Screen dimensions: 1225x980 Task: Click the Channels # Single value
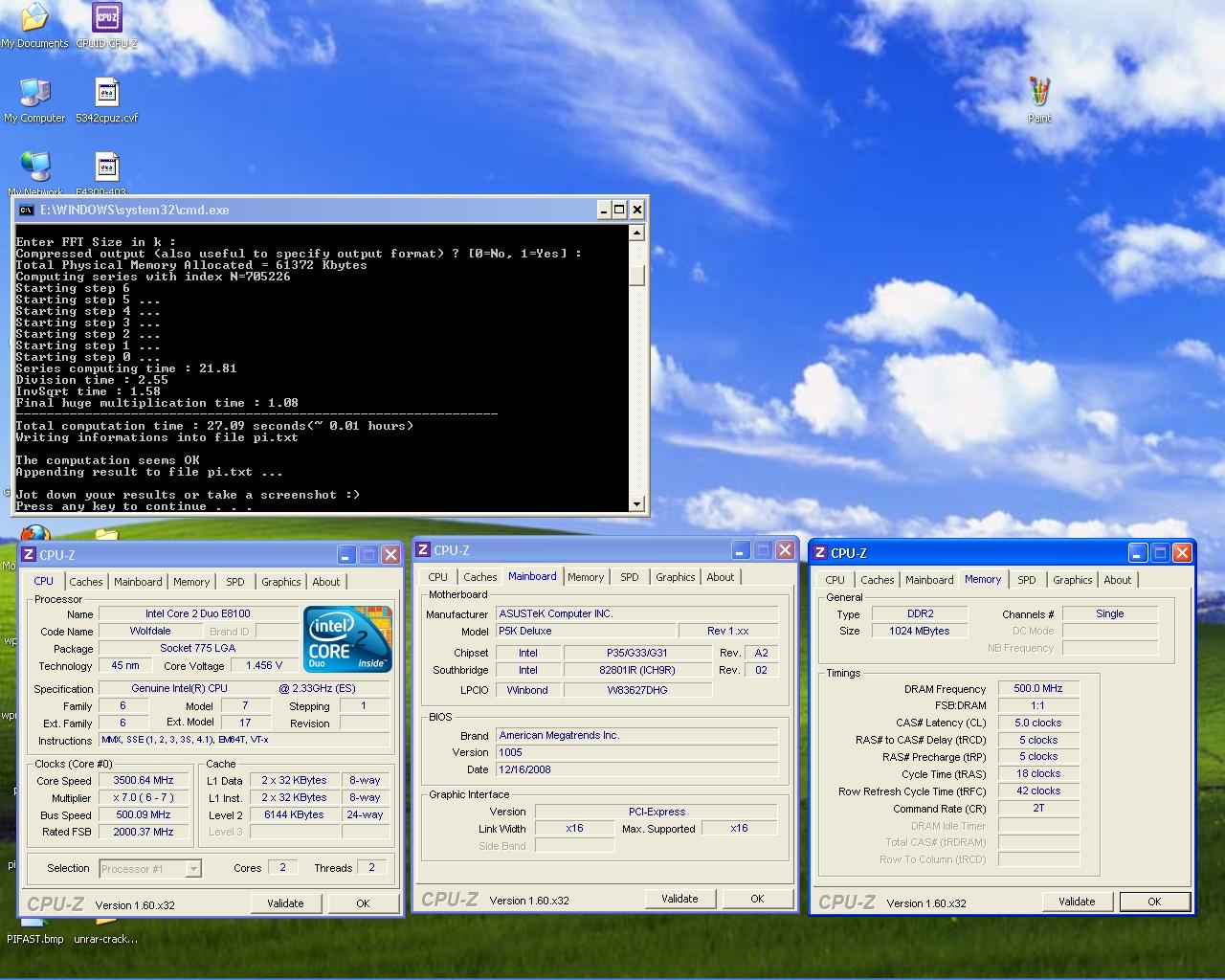(1110, 613)
